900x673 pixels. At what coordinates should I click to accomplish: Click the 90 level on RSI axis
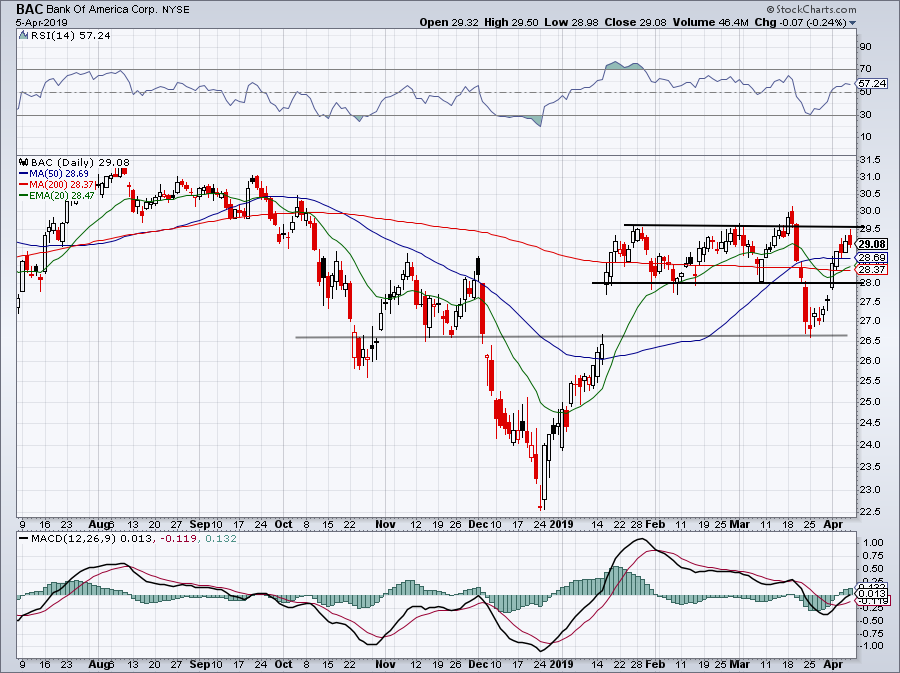click(x=865, y=46)
